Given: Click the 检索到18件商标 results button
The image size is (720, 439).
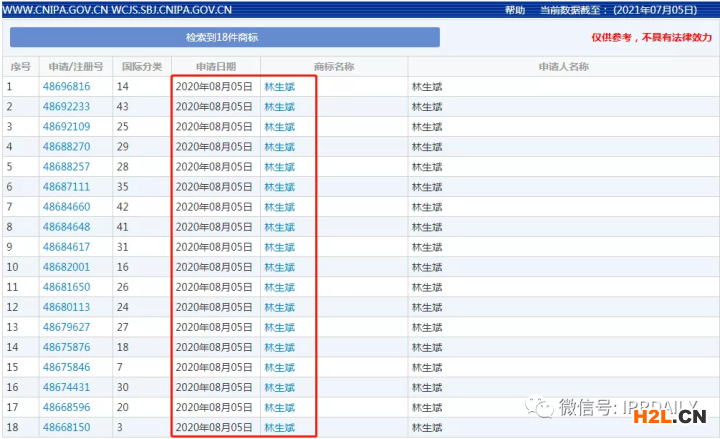Looking at the screenshot, I should (224, 37).
